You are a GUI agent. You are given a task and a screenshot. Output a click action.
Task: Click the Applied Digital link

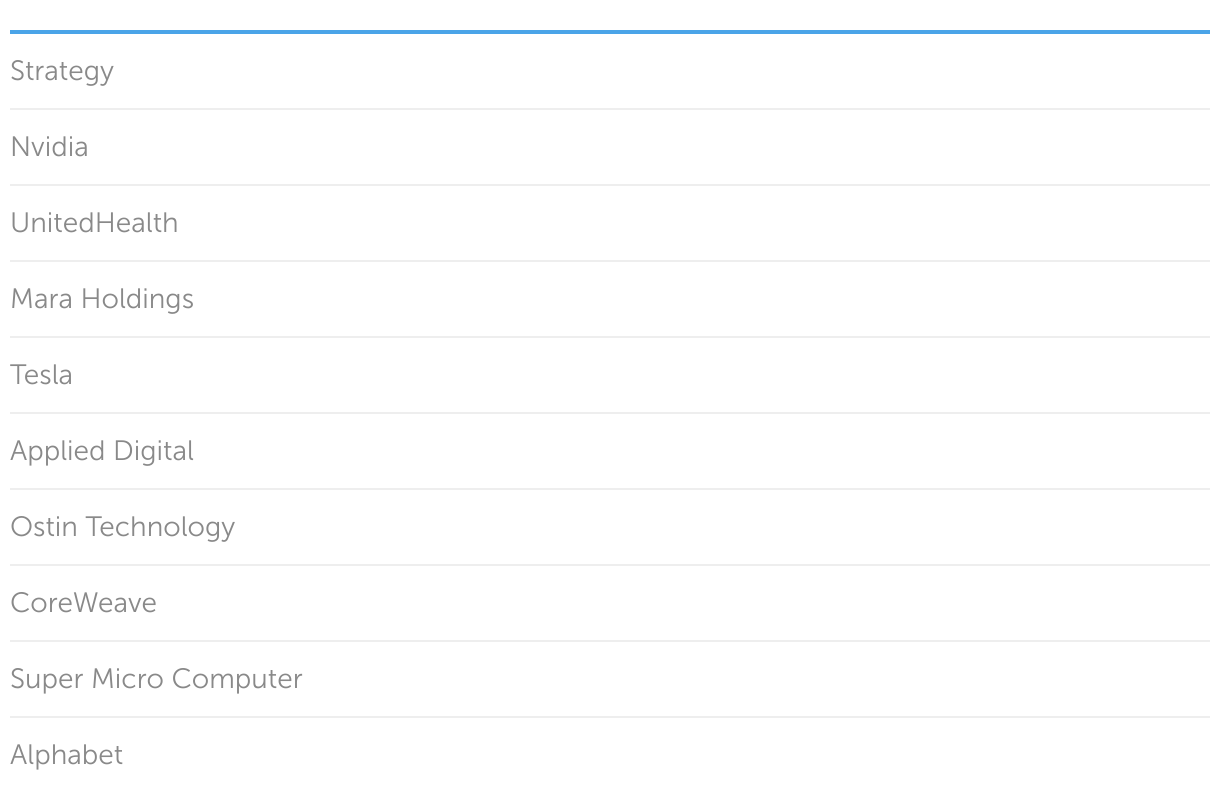(x=102, y=451)
